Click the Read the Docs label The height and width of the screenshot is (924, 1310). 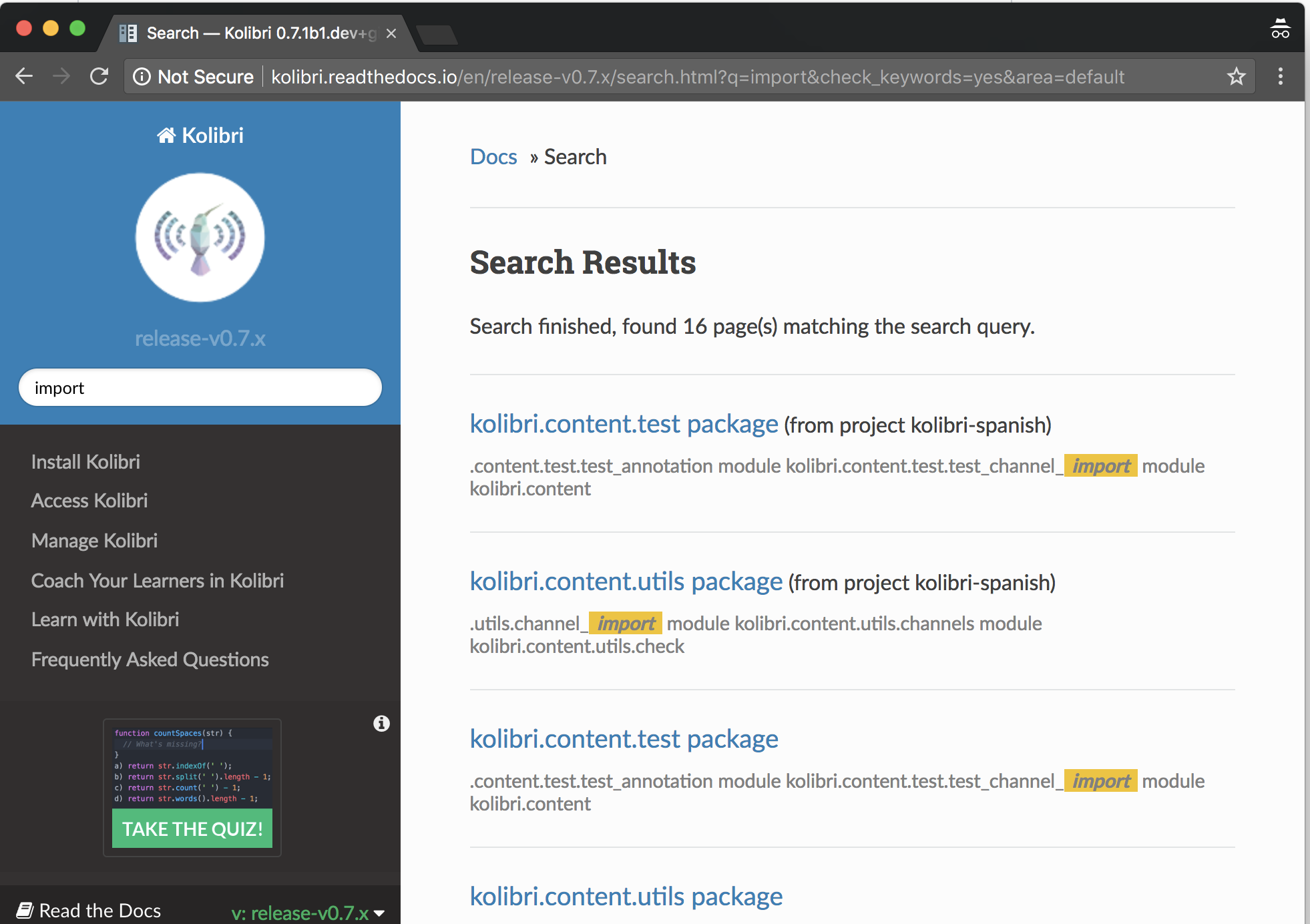coord(100,911)
